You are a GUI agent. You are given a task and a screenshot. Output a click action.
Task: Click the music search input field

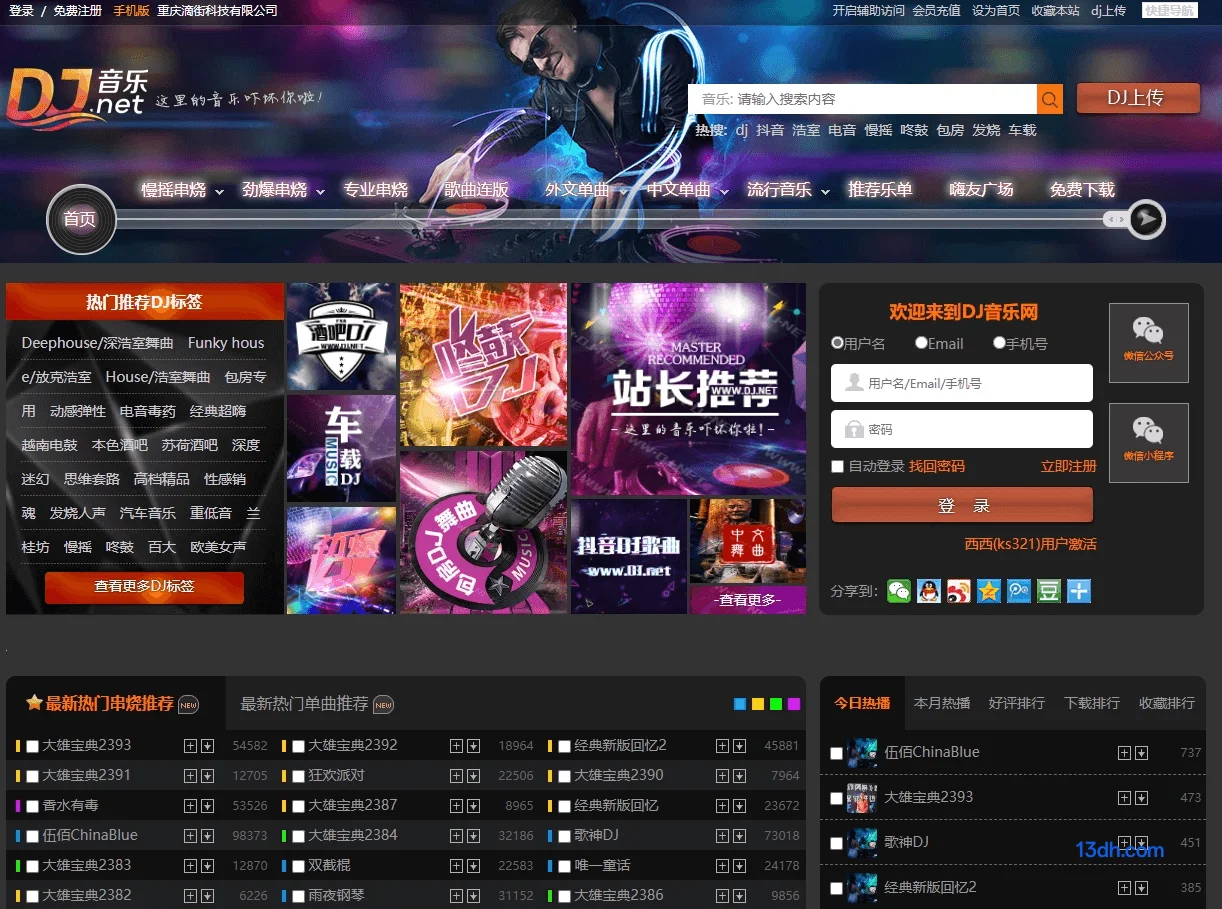(x=862, y=99)
